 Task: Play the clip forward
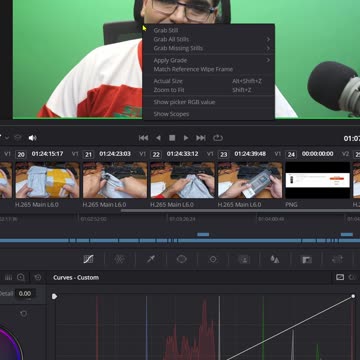pyautogui.click(x=186, y=138)
